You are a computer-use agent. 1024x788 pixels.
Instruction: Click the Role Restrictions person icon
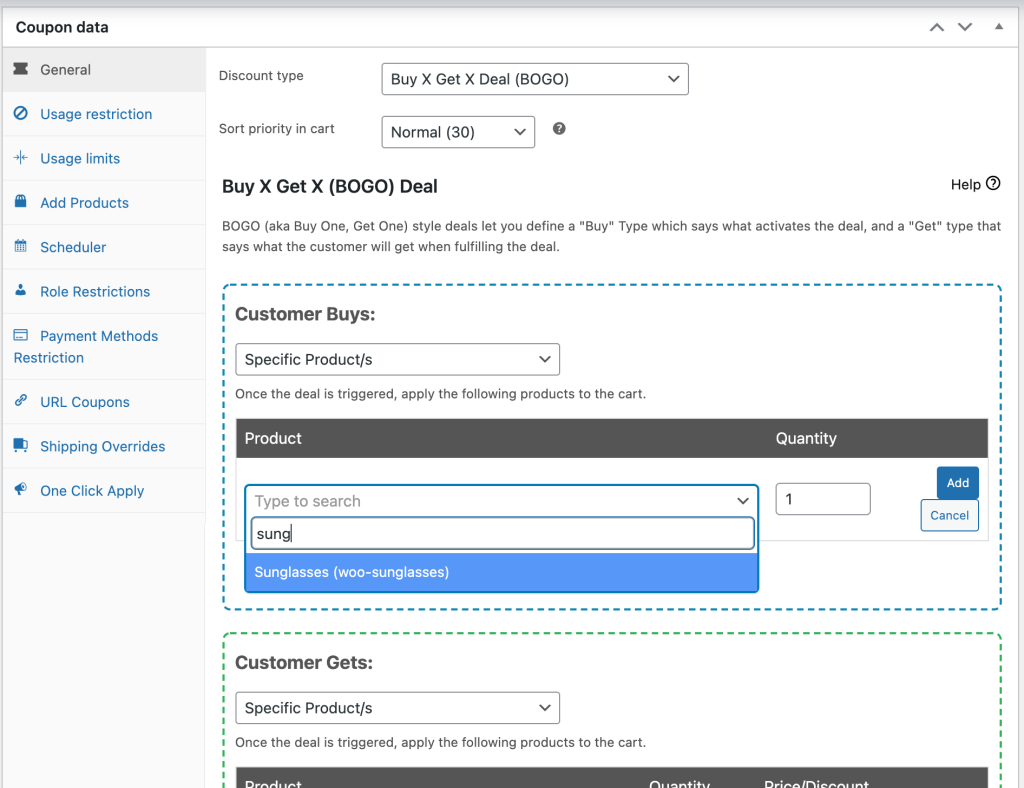pos(21,290)
